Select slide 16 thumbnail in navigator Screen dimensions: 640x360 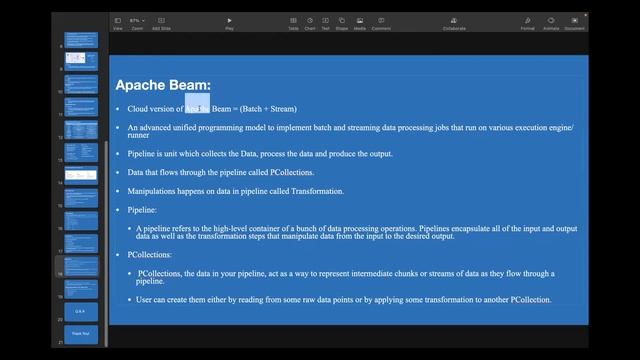coord(81,221)
